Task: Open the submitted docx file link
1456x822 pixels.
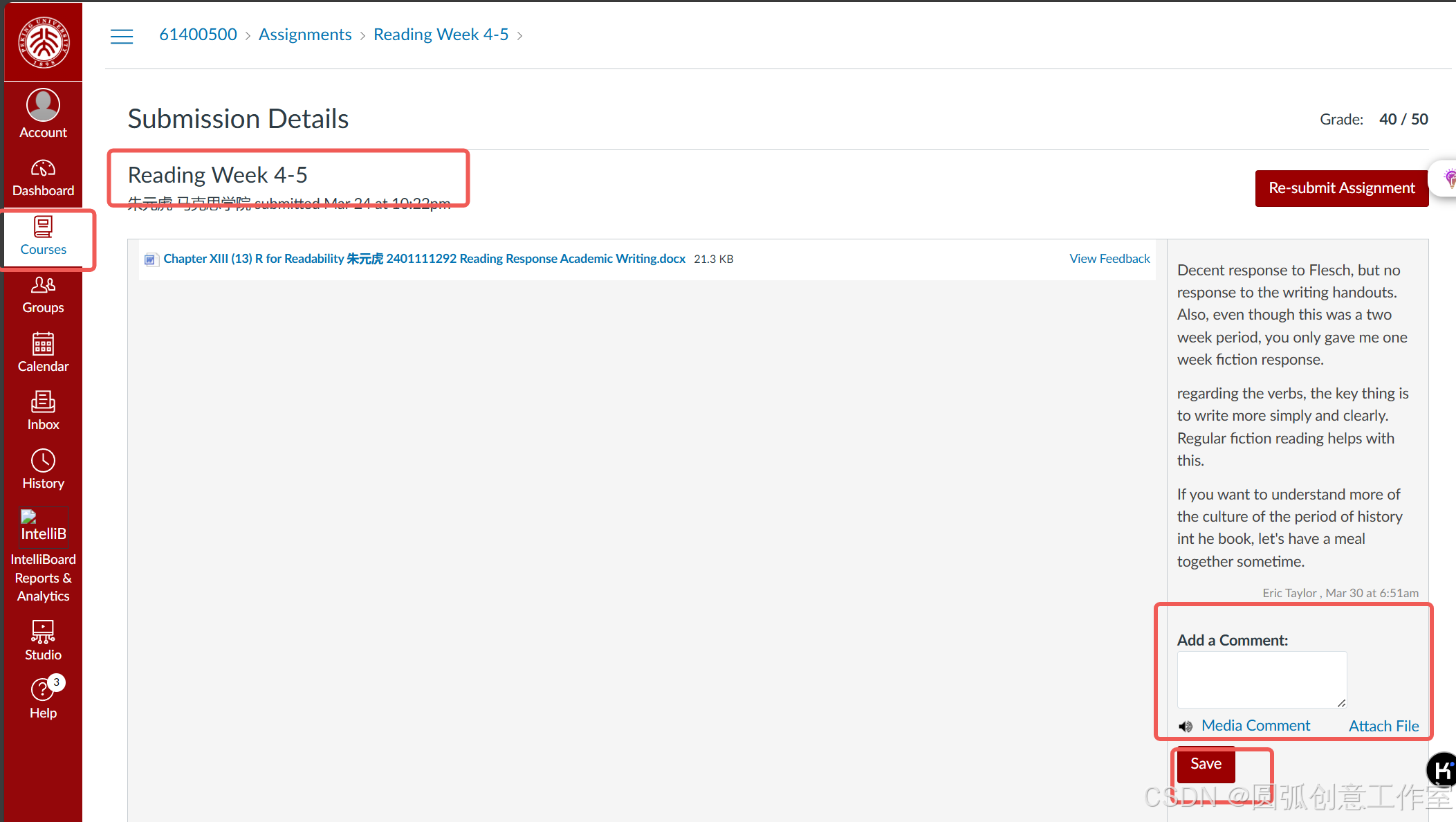Action: click(x=424, y=259)
